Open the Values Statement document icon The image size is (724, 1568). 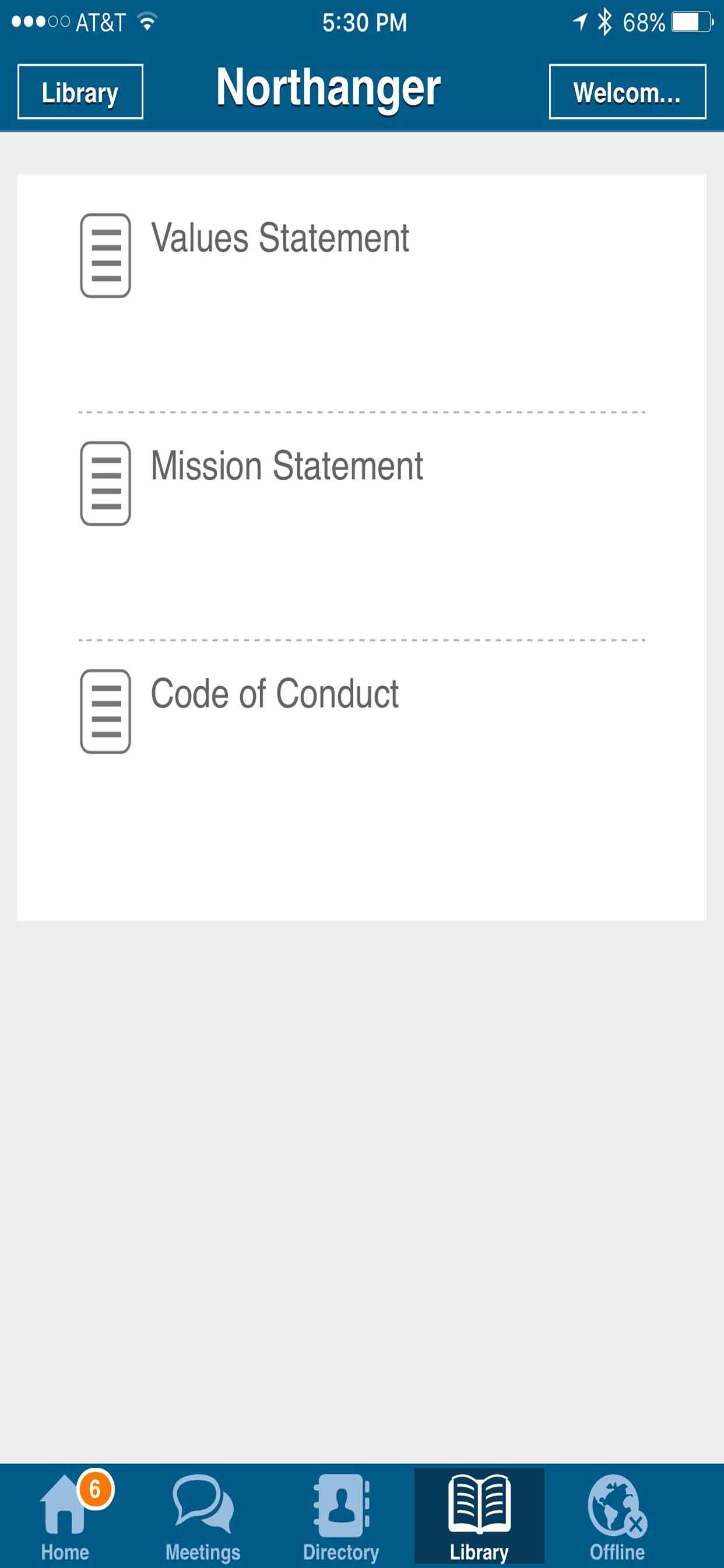coord(106,255)
